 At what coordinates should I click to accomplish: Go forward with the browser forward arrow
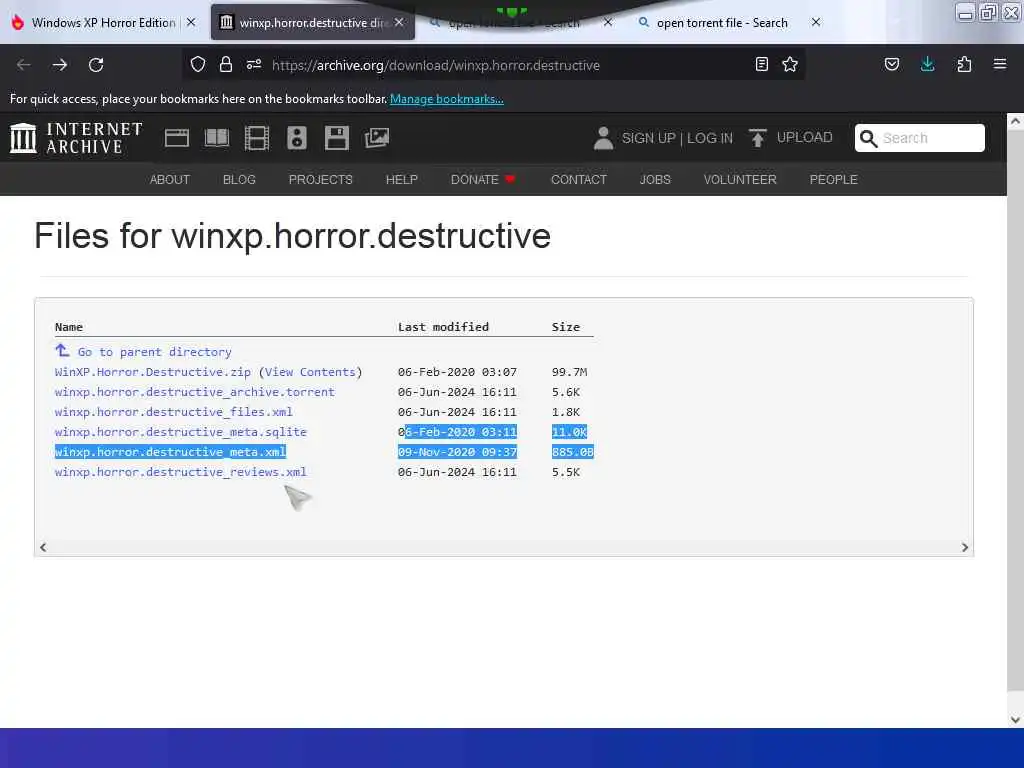pyautogui.click(x=60, y=65)
